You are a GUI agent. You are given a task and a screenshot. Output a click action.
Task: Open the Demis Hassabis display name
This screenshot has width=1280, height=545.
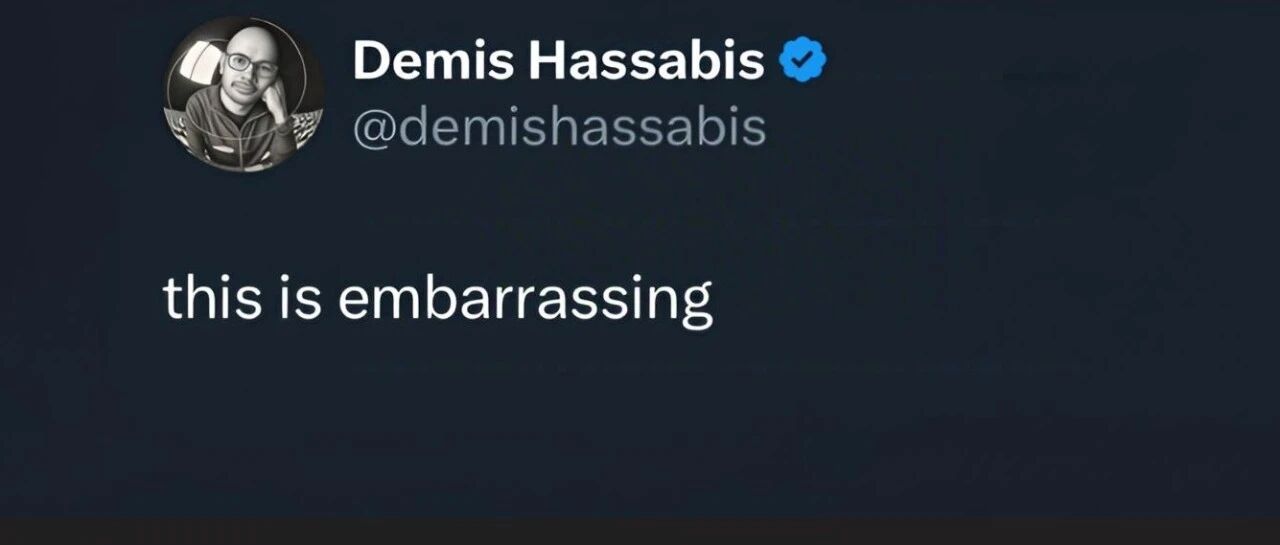[x=559, y=62]
